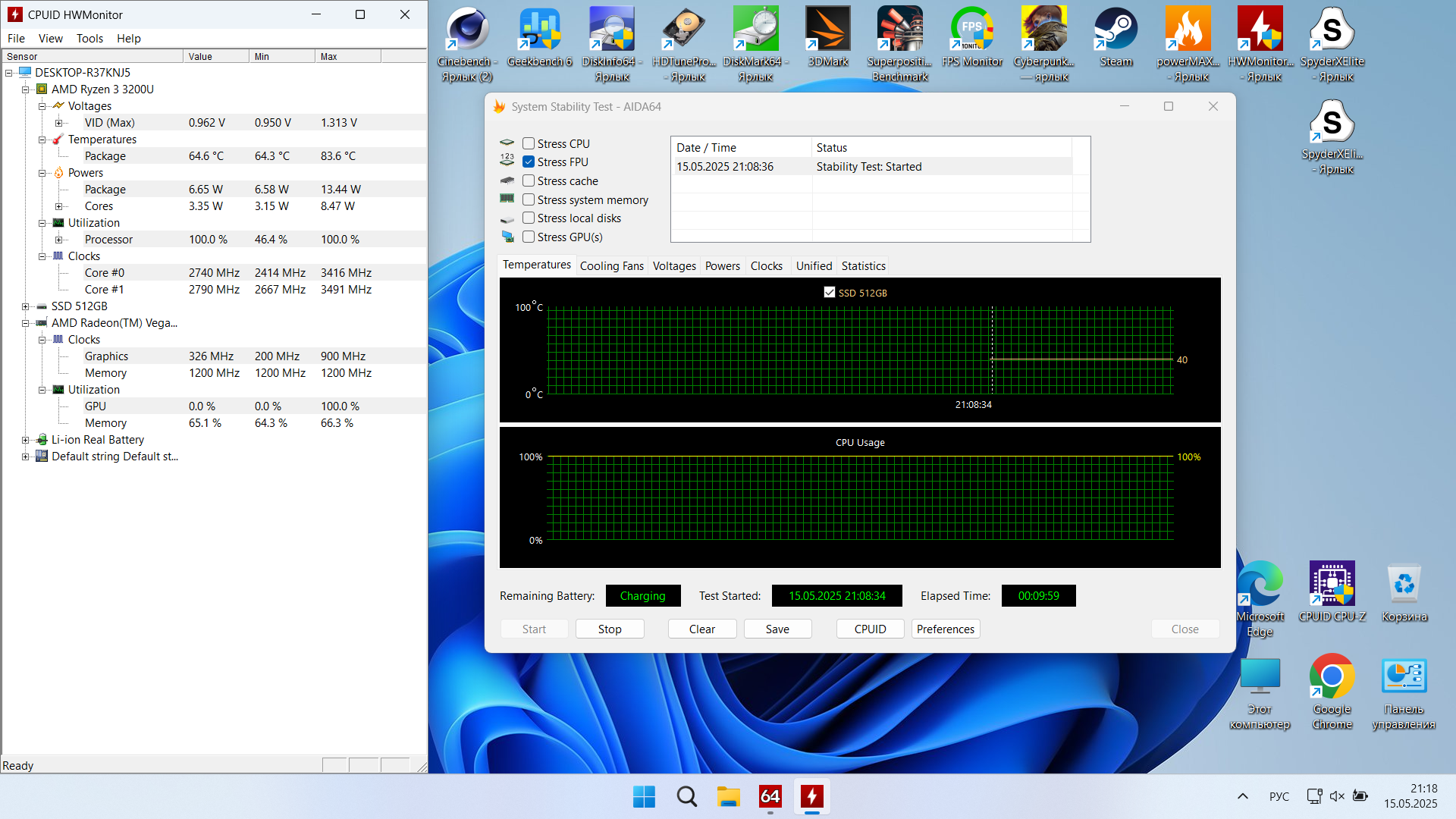Click the Windows Start button
This screenshot has width=1456, height=819.
pos(644,796)
